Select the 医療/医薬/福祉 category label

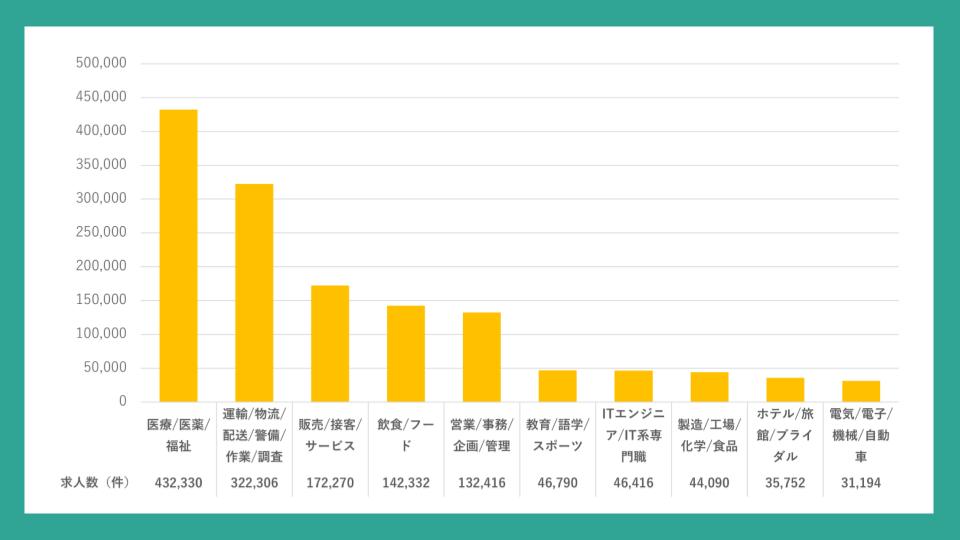click(x=178, y=435)
